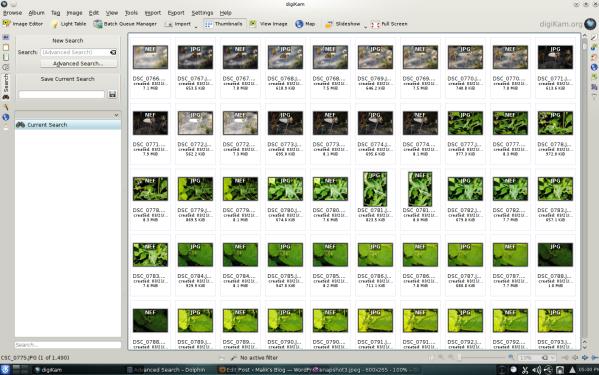Select thumbnail DSC_0788 JPG dark green leaf
The width and height of the screenshot is (599, 375).
coord(555,255)
